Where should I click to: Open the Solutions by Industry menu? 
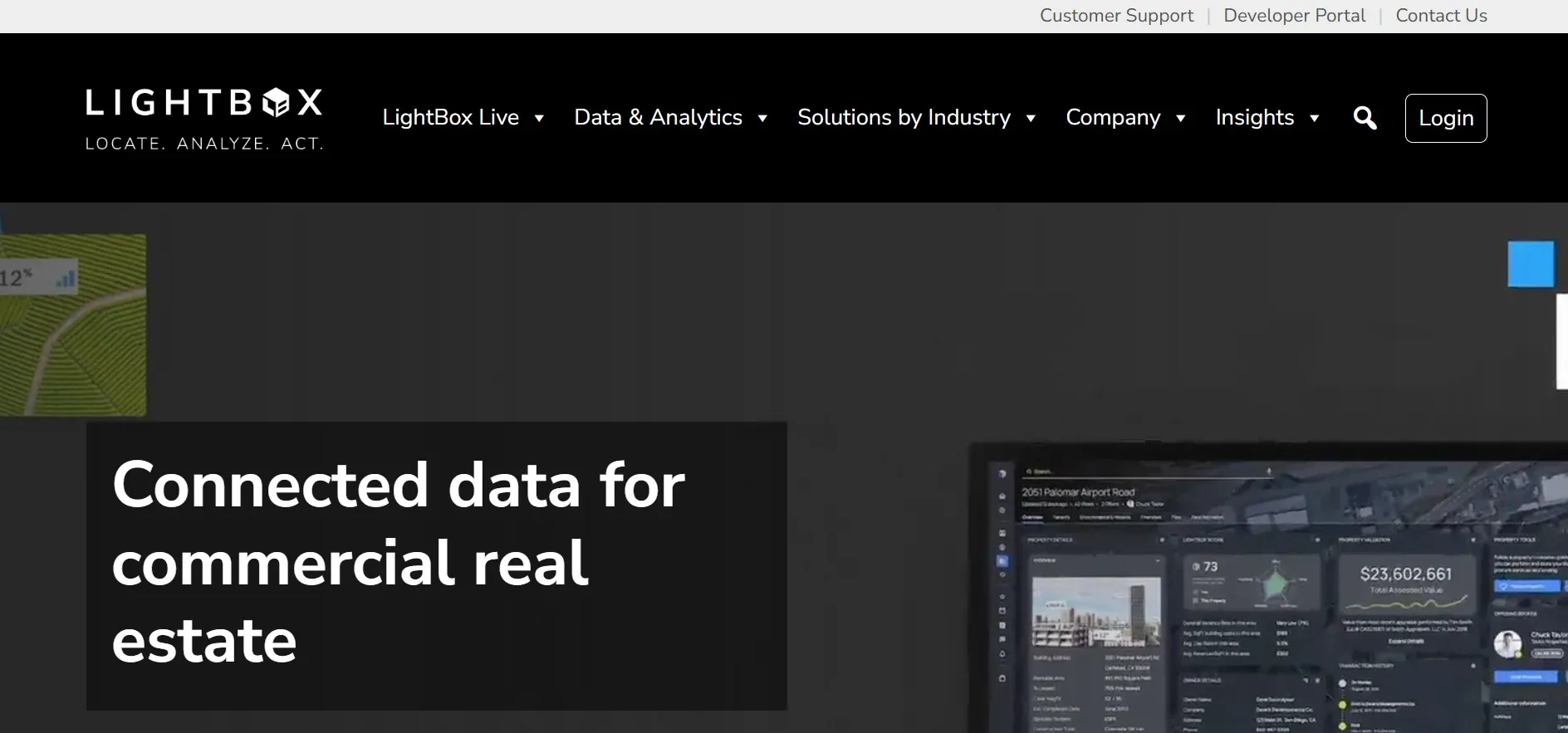[904, 118]
